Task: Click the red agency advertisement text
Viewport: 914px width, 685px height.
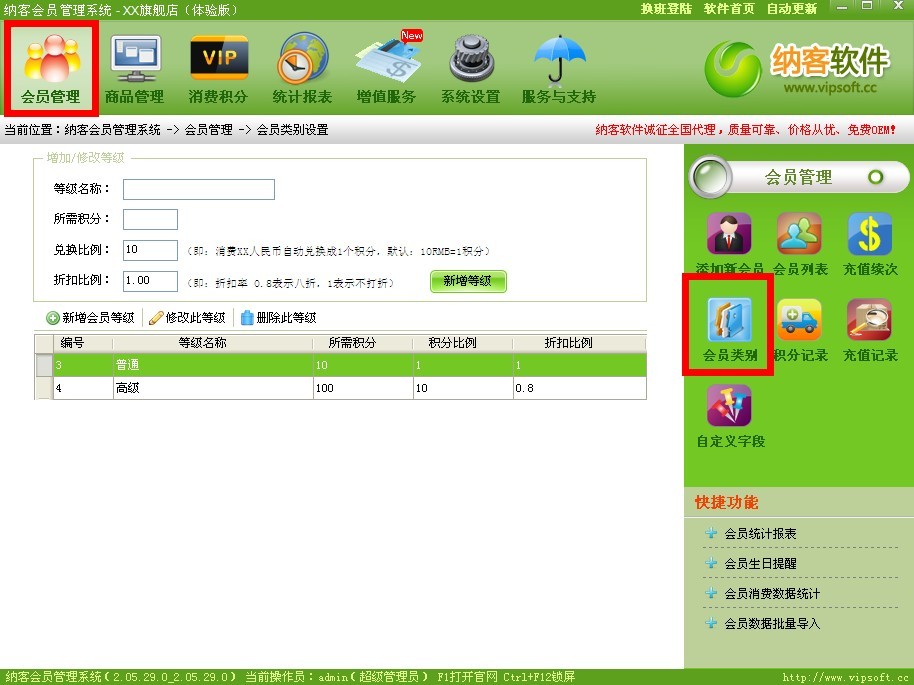Action: click(x=746, y=129)
